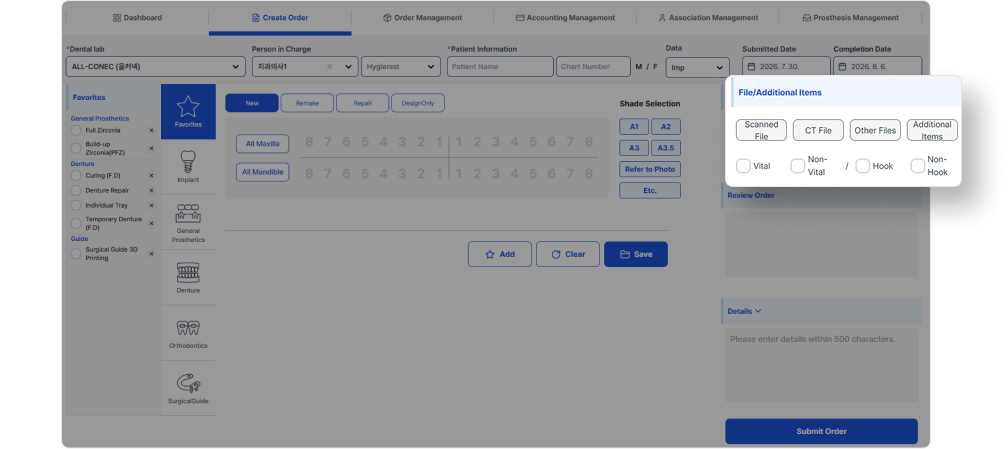Click the Scanned File button

[761, 130]
